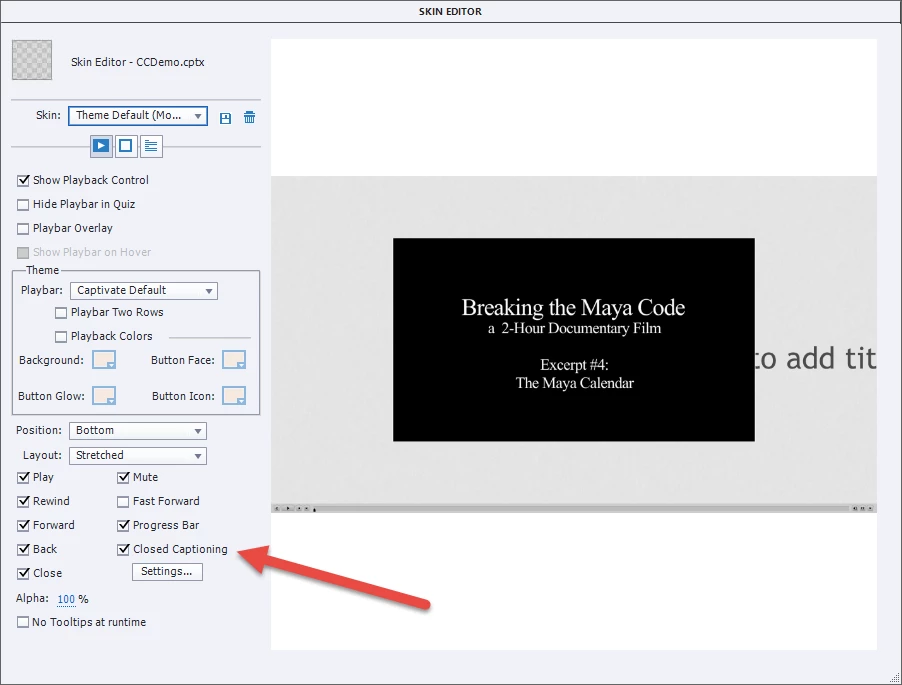Click the video title slide in preview
The height and width of the screenshot is (685, 902).
574,340
